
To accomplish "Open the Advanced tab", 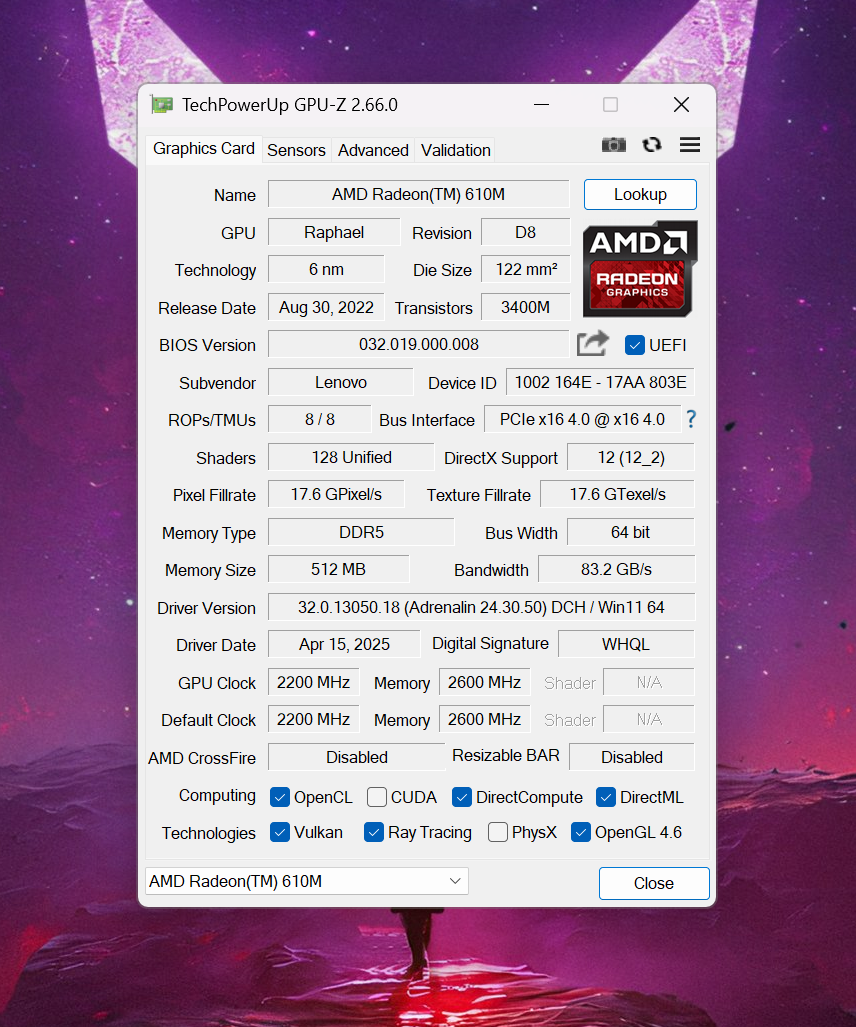I will (373, 150).
